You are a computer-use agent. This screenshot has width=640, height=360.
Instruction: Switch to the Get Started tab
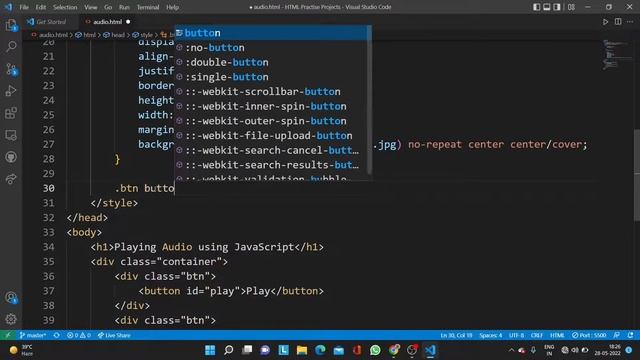(50, 22)
